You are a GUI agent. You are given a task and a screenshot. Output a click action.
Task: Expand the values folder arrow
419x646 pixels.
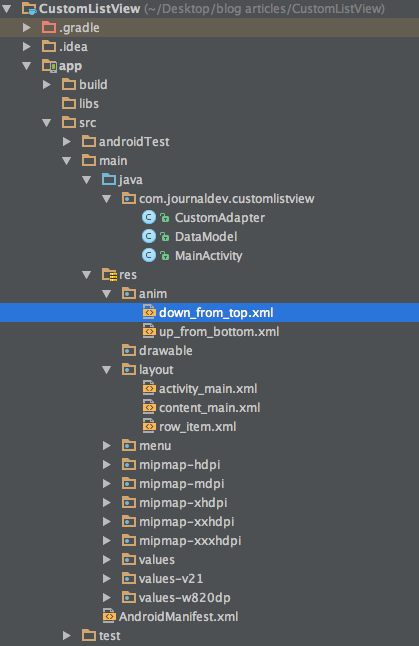pos(107,559)
